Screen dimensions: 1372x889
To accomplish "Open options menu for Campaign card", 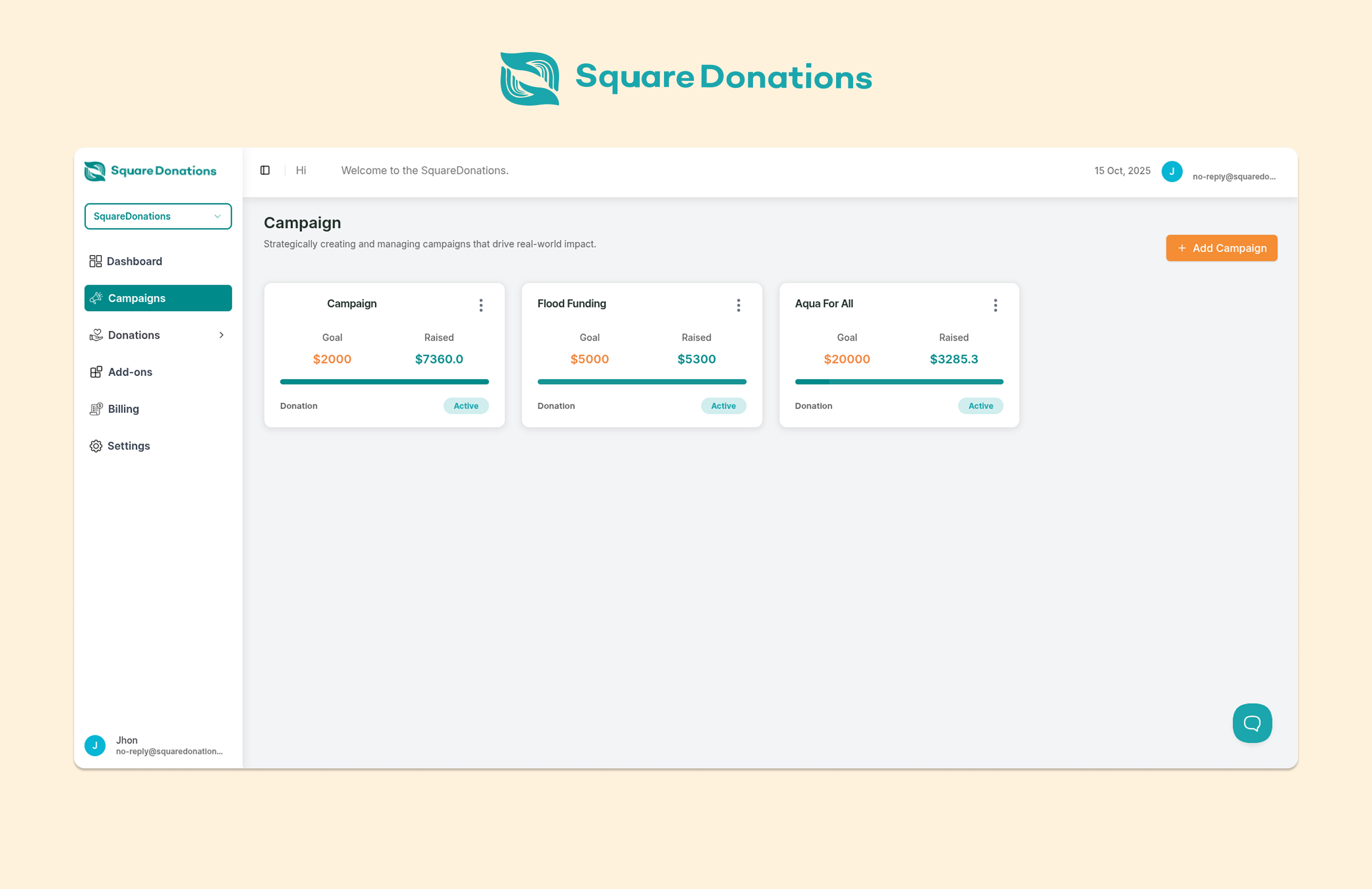I will pyautogui.click(x=481, y=305).
